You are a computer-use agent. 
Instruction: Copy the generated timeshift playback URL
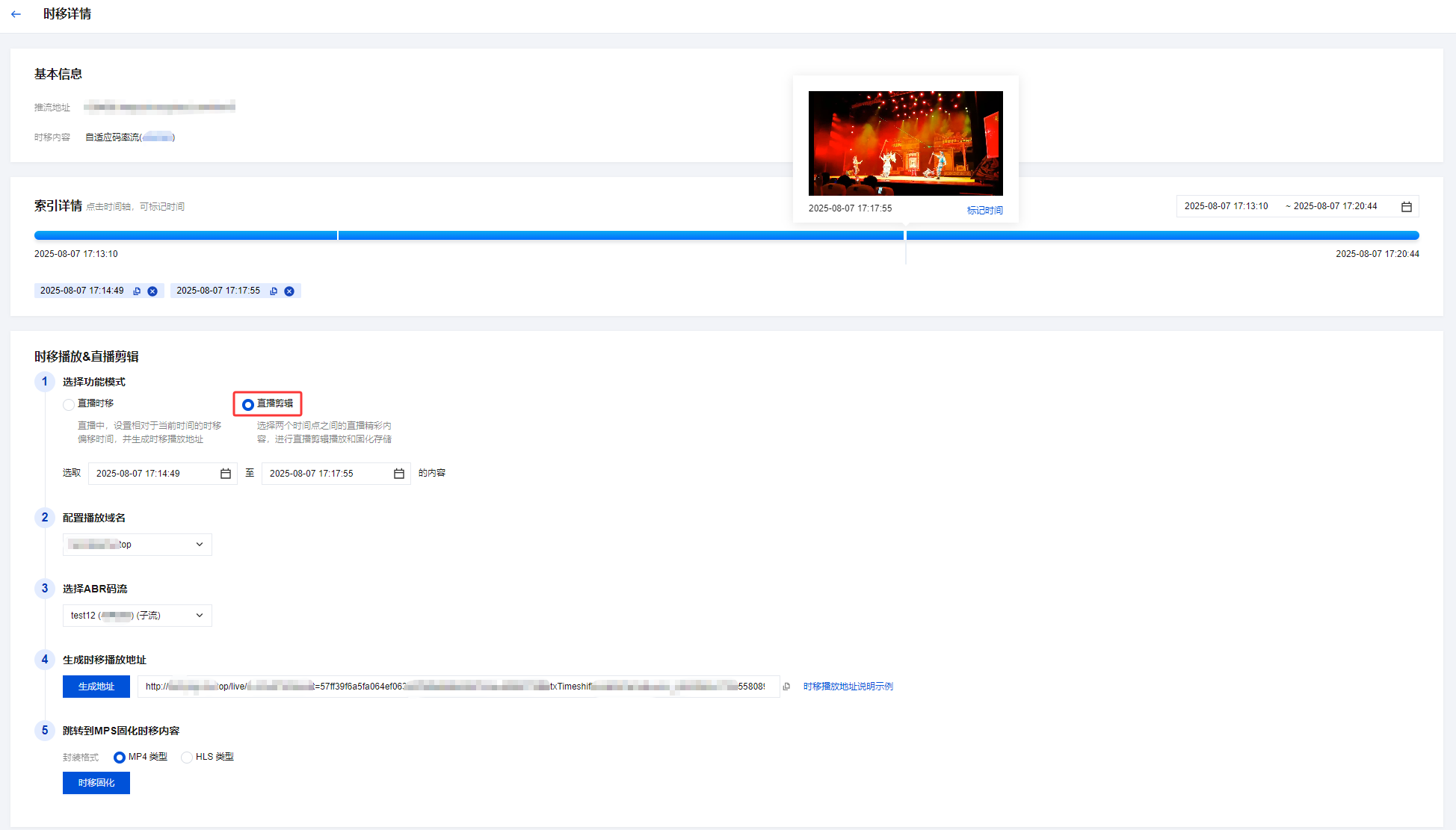(x=786, y=687)
